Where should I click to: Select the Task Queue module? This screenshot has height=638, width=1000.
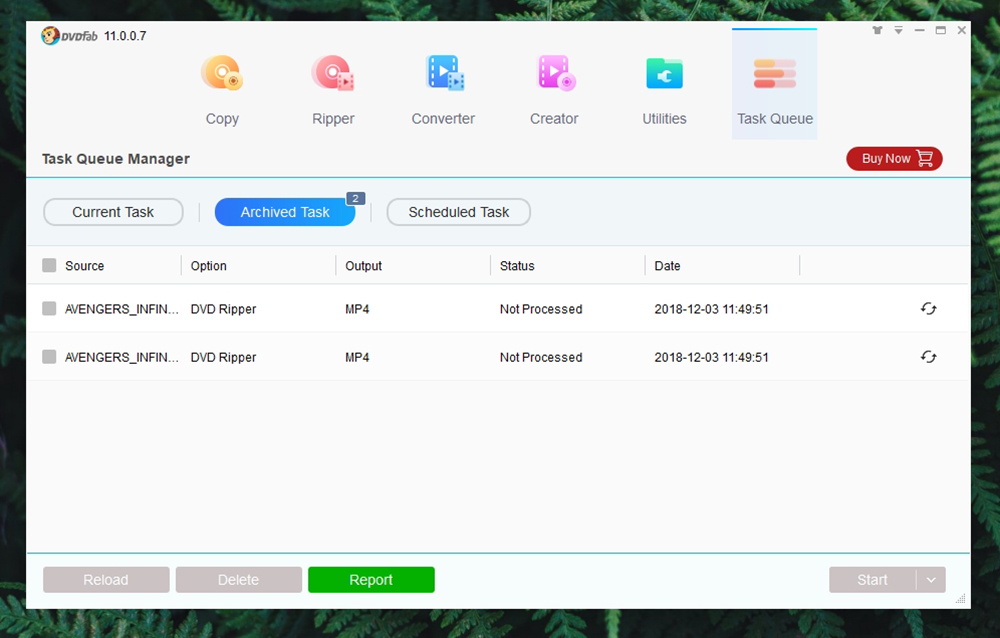(774, 84)
